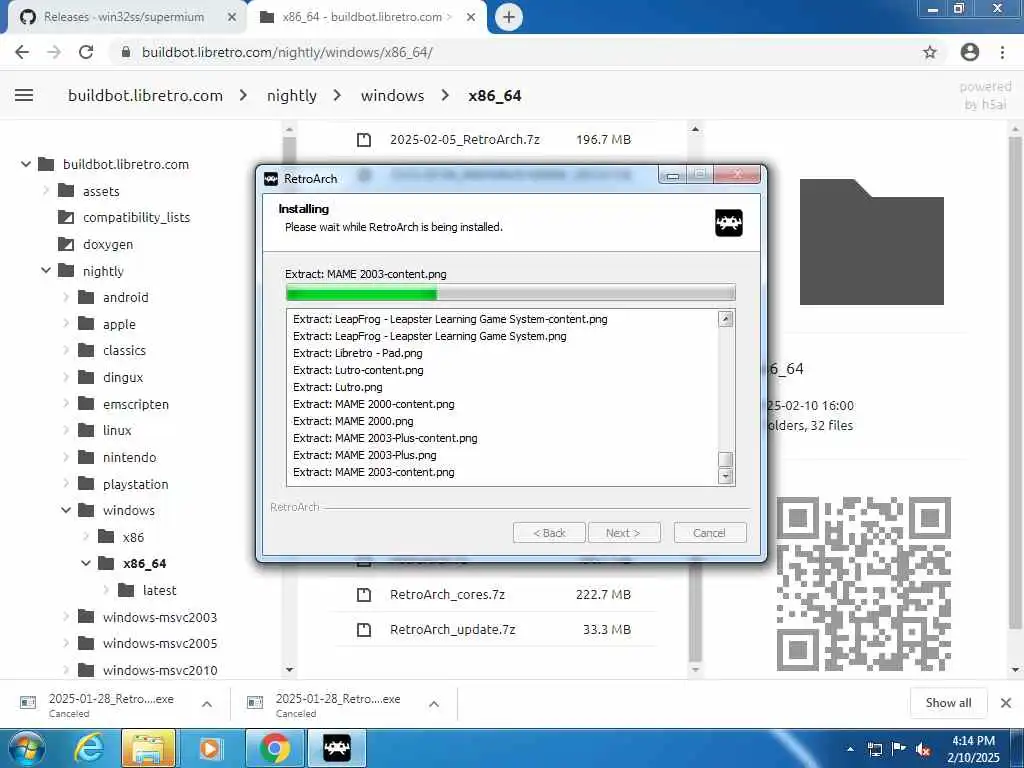Viewport: 1024px width, 768px height.
Task: Close the Releases win32ss/supermium tab
Action: [x=232, y=17]
